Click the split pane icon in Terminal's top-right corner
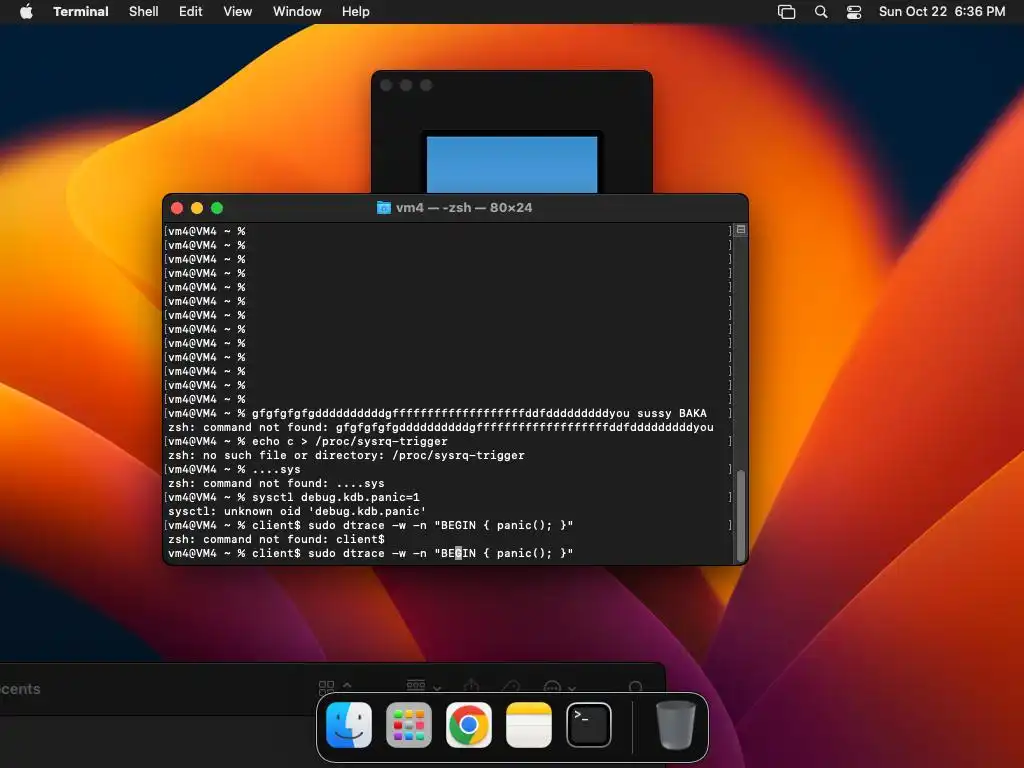The width and height of the screenshot is (1024, 768). point(741,230)
